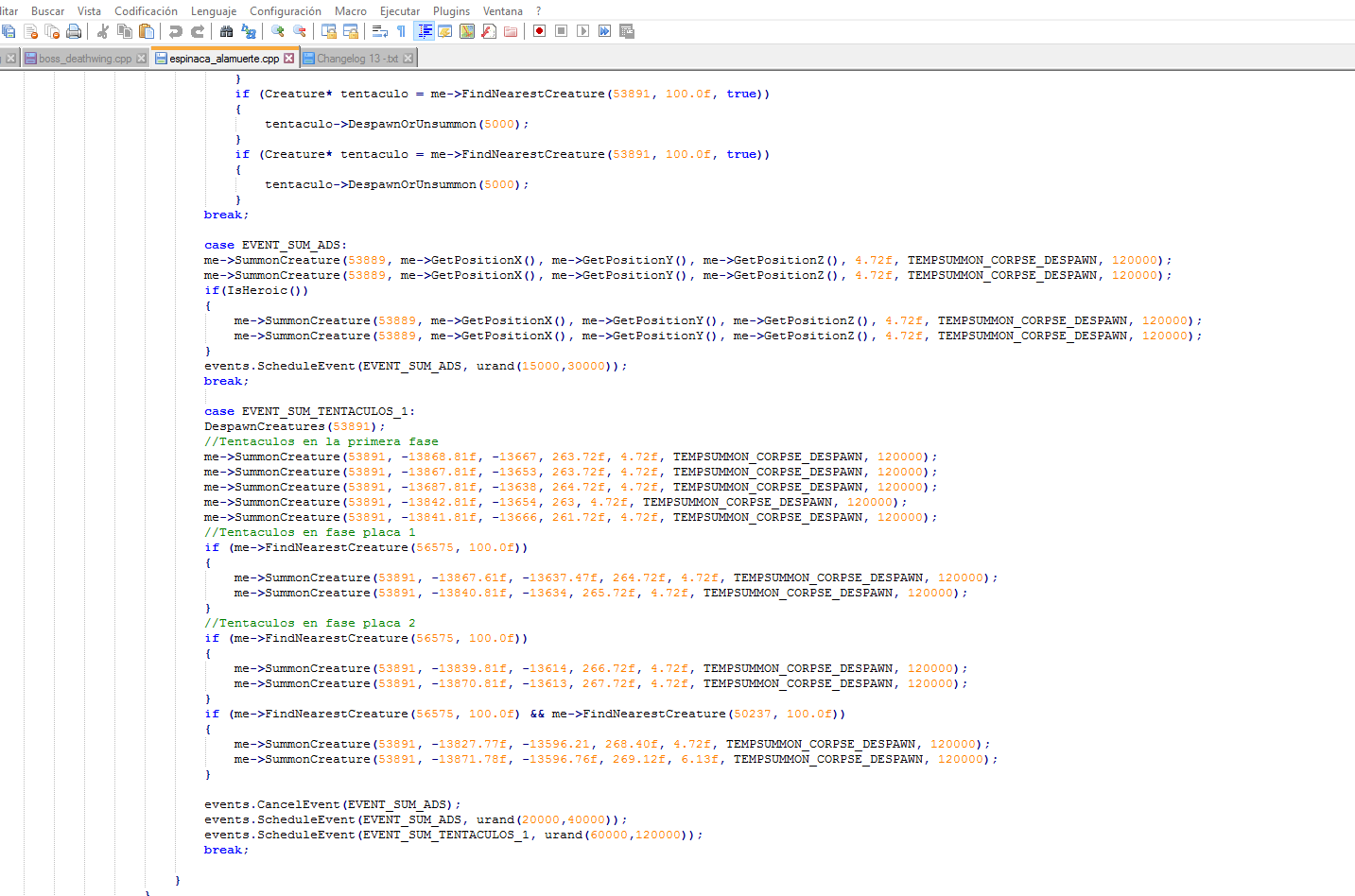Toggle Show All Characters pilcrow button
The width and height of the screenshot is (1355, 896).
click(x=401, y=31)
